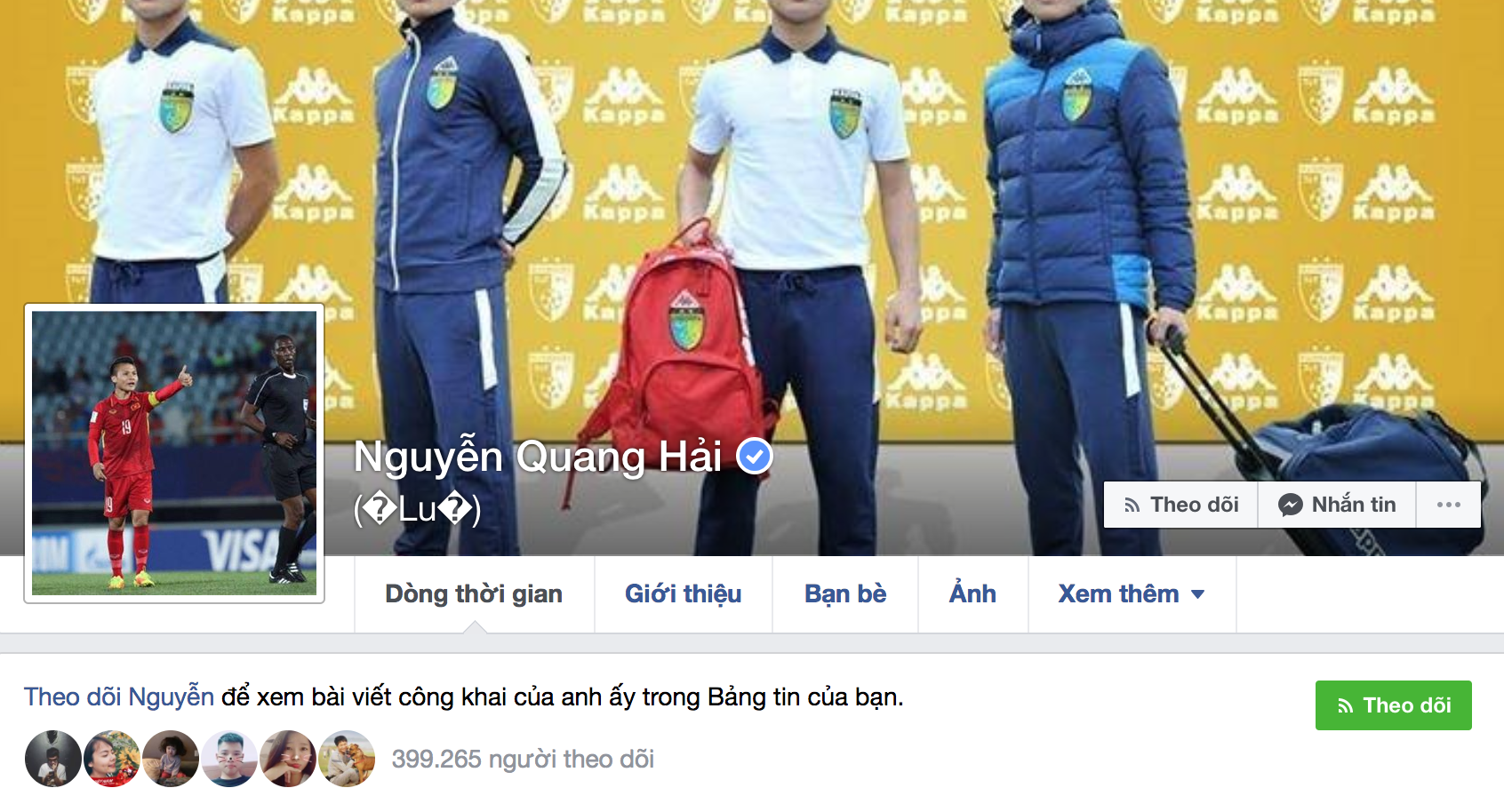
Task: Click the sixth follower avatar with dog
Action: click(x=347, y=759)
